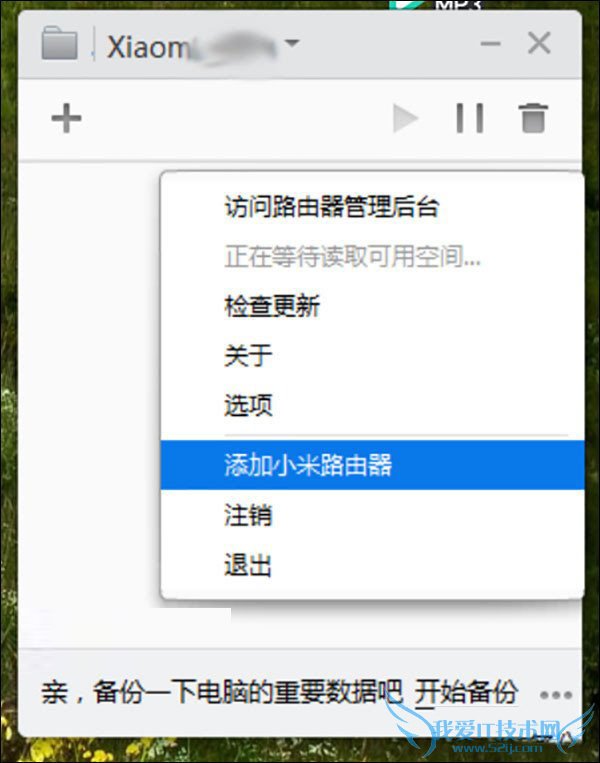This screenshot has height=763, width=600.
Task: Click the 开始备份 link
Action: pos(466,693)
